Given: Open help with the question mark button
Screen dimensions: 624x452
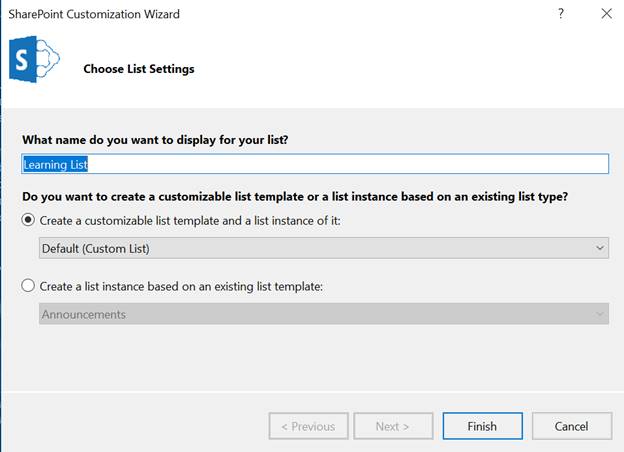Looking at the screenshot, I should coord(560,14).
